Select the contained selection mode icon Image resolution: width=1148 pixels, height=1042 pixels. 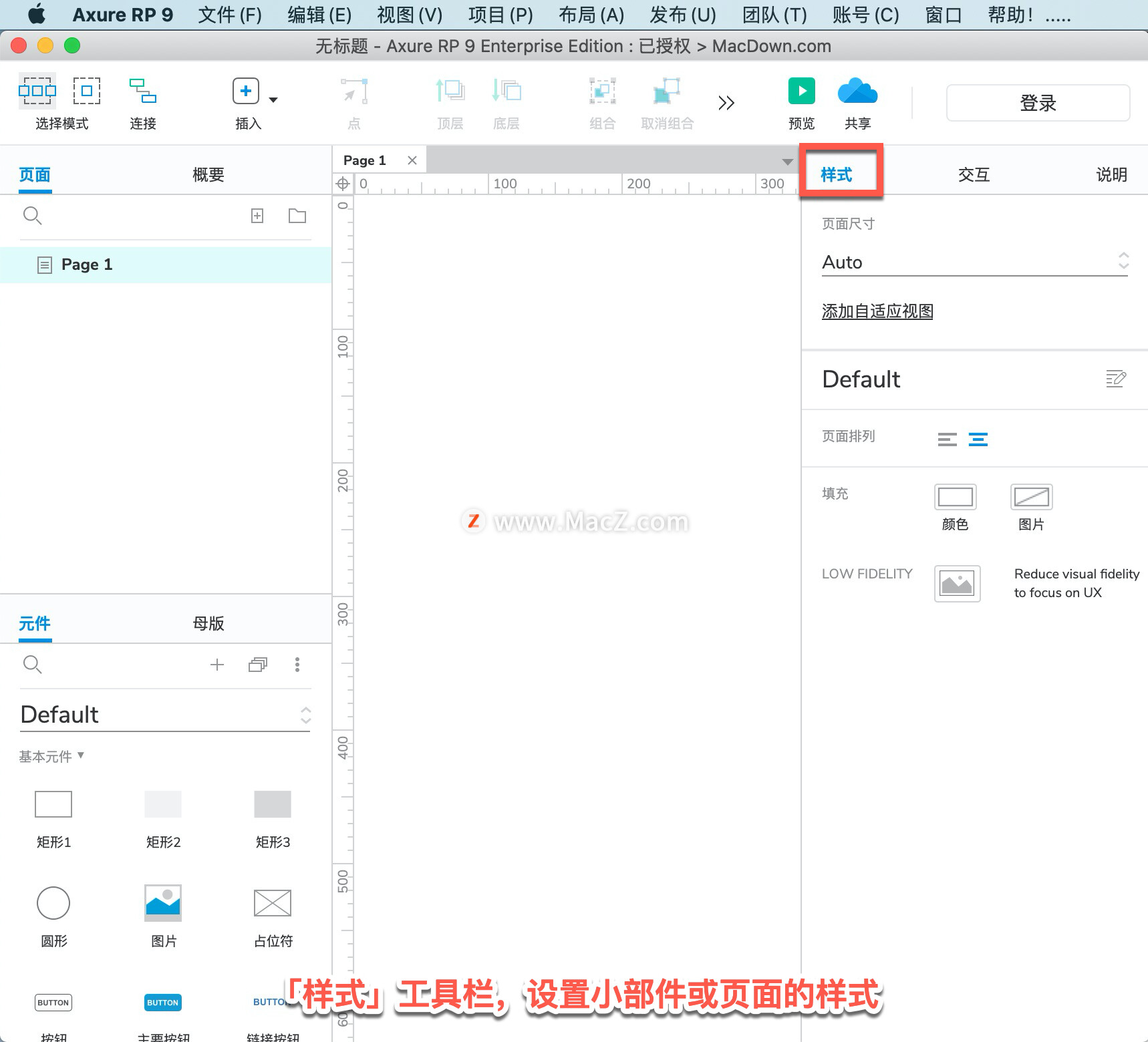coord(87,91)
